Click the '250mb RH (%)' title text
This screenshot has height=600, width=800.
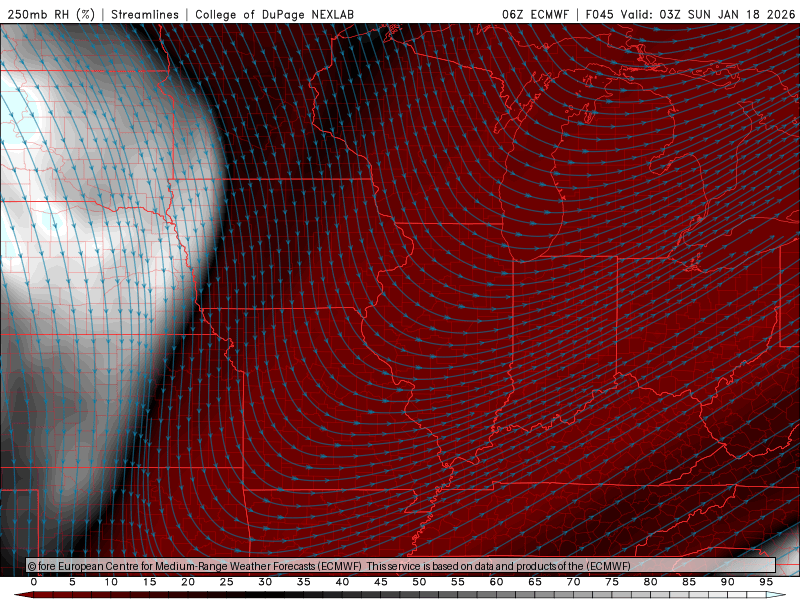(x=51, y=14)
